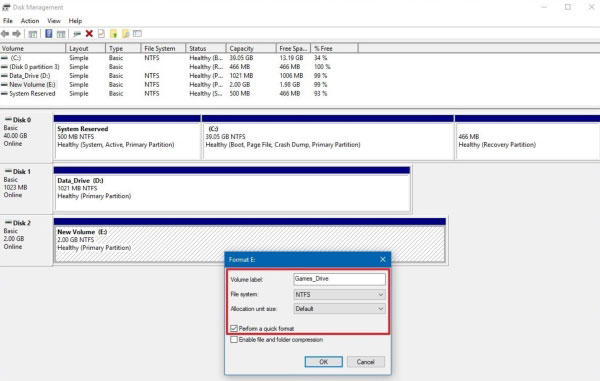Open the View menu
This screenshot has width=600, height=381.
(x=54, y=21)
